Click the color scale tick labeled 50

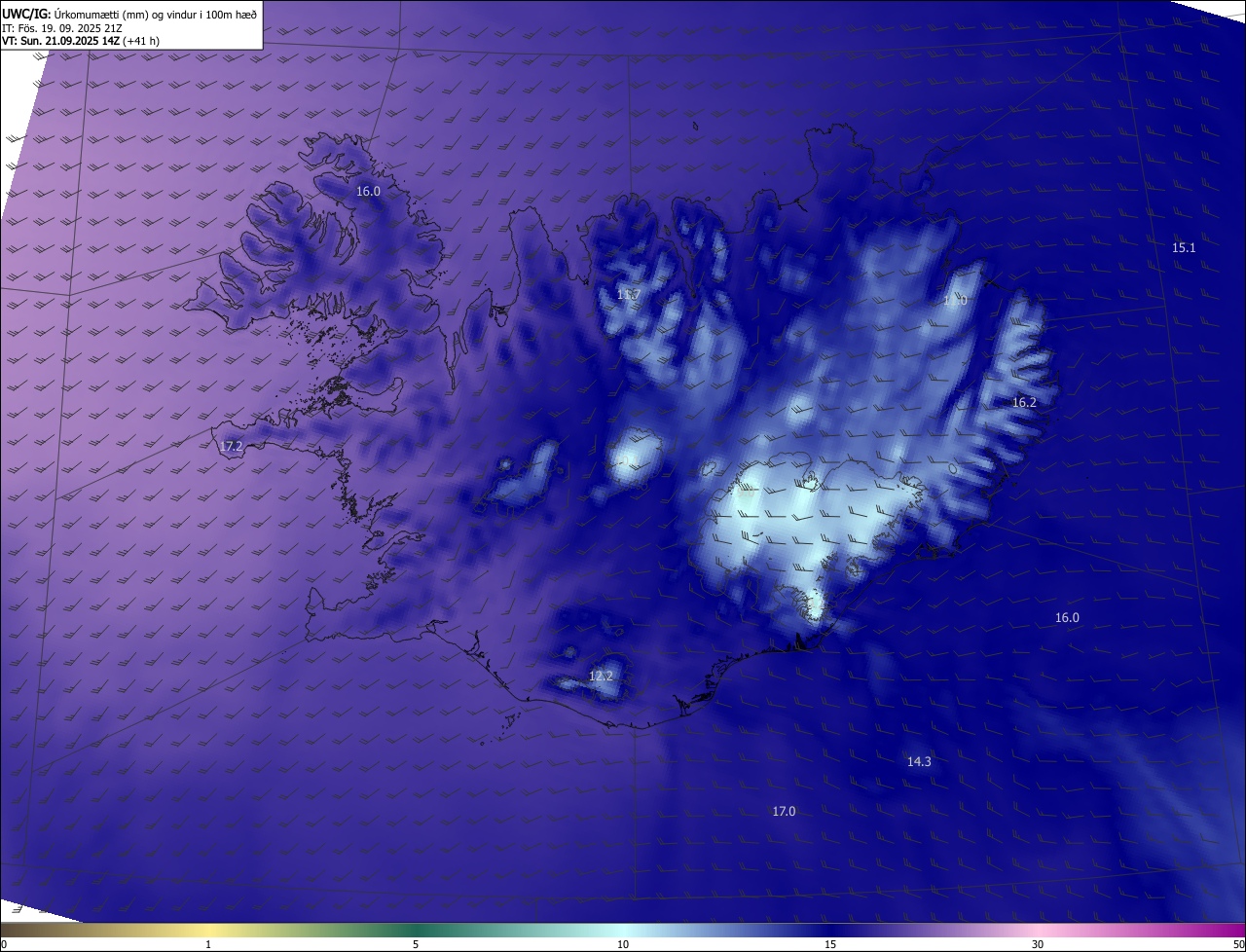tap(1238, 944)
